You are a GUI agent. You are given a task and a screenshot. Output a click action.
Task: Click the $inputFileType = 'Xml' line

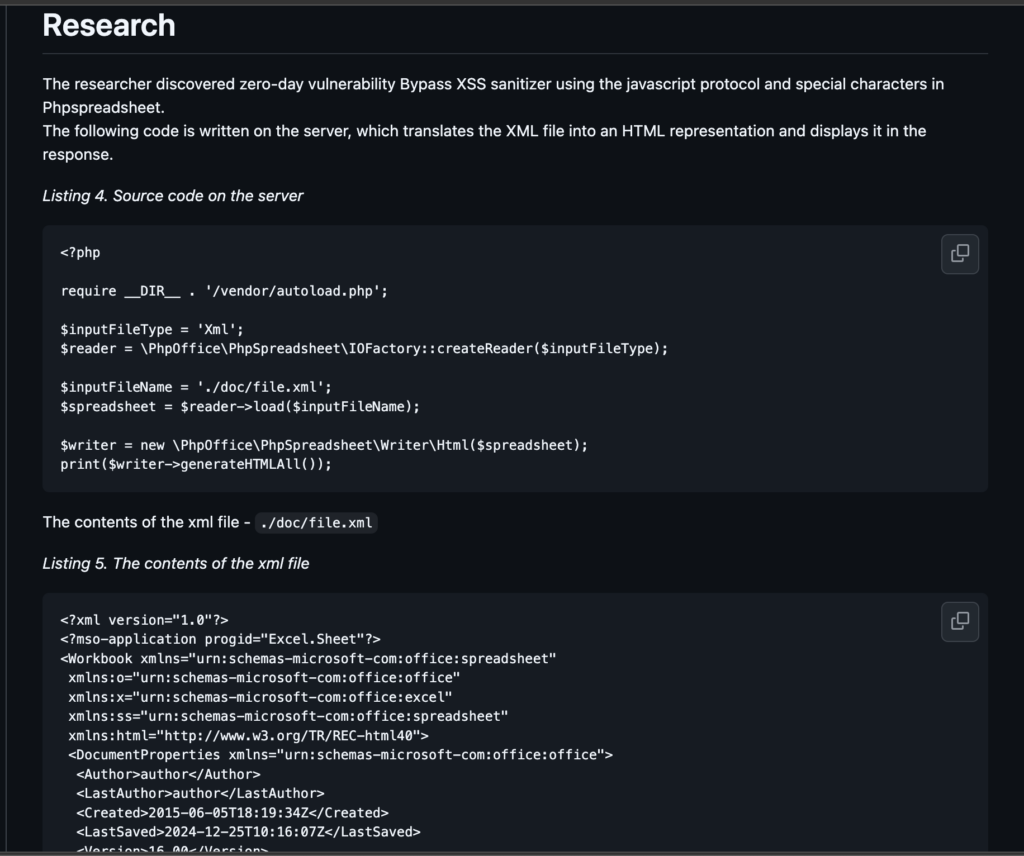pos(152,329)
